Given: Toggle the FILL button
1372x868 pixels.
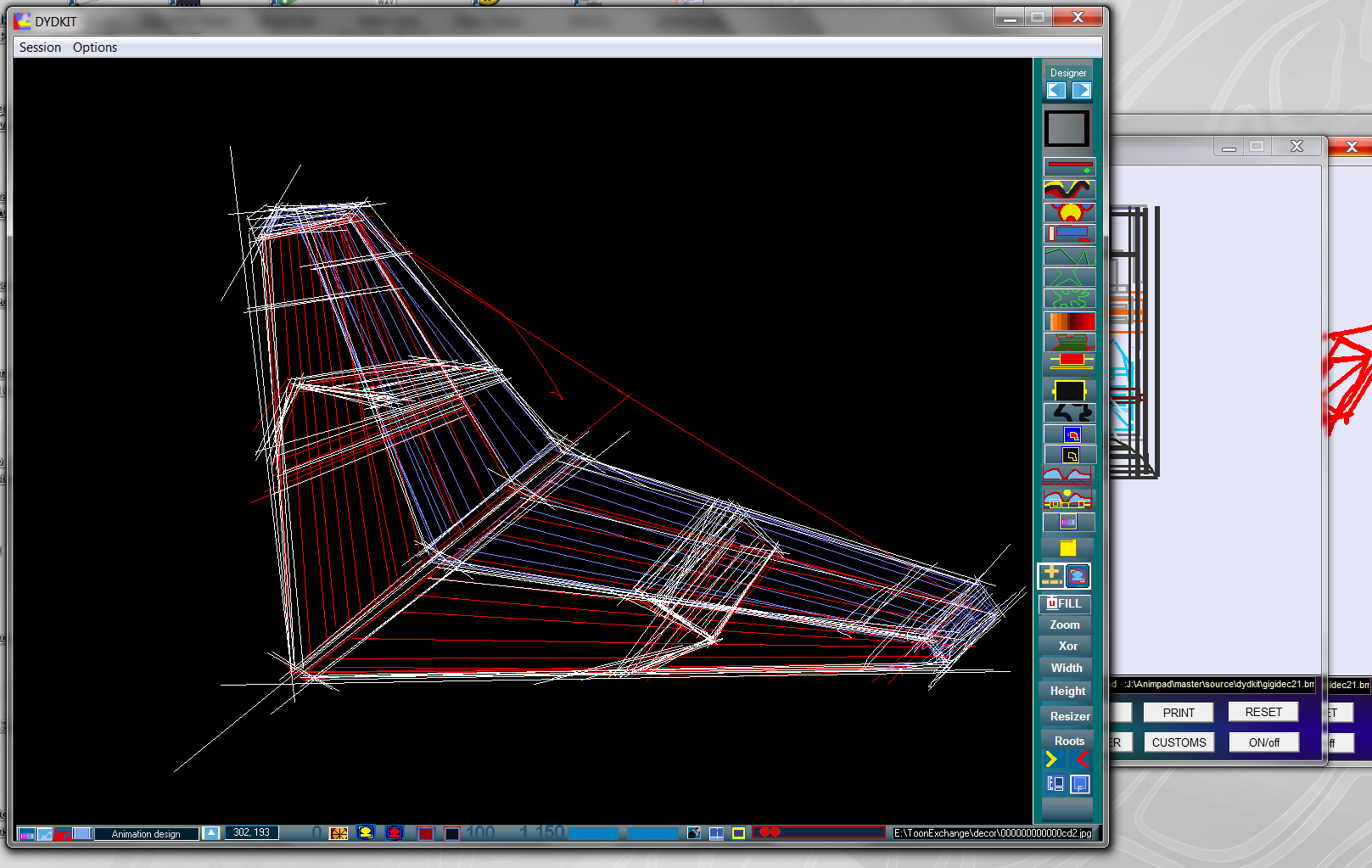Looking at the screenshot, I should point(1065,603).
